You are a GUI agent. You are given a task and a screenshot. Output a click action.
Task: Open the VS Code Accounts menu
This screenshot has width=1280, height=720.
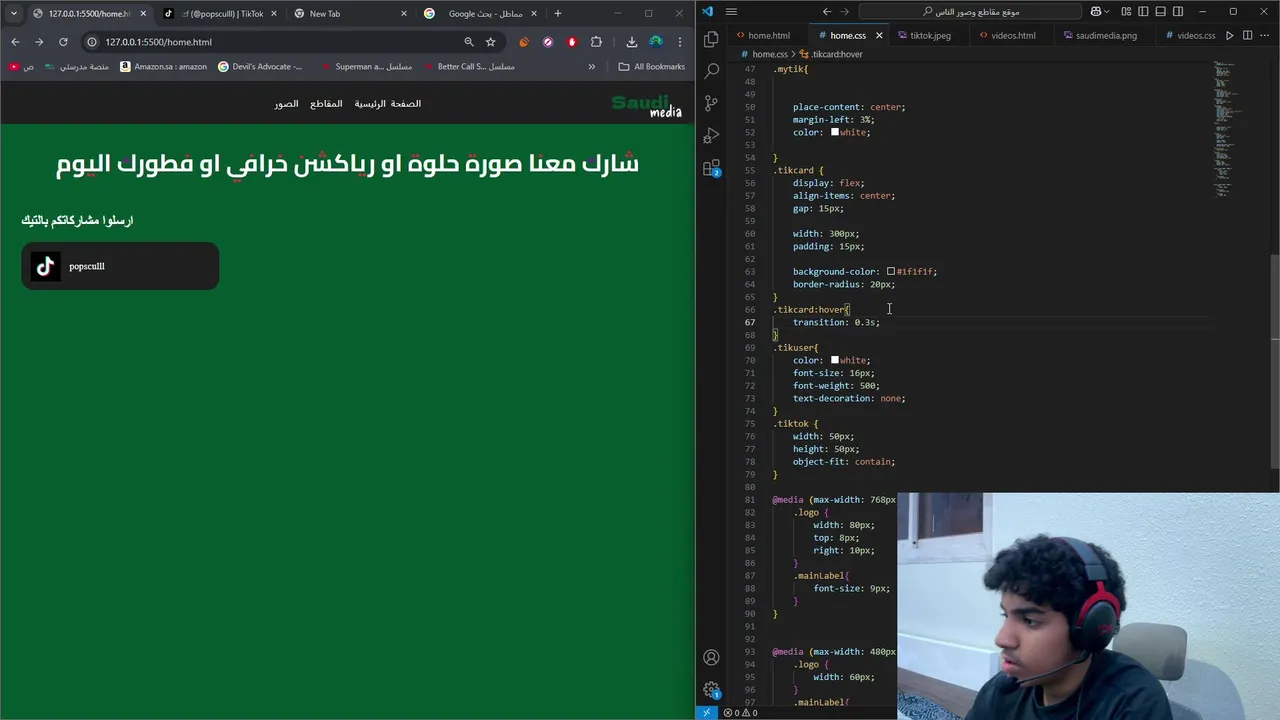pos(711,657)
